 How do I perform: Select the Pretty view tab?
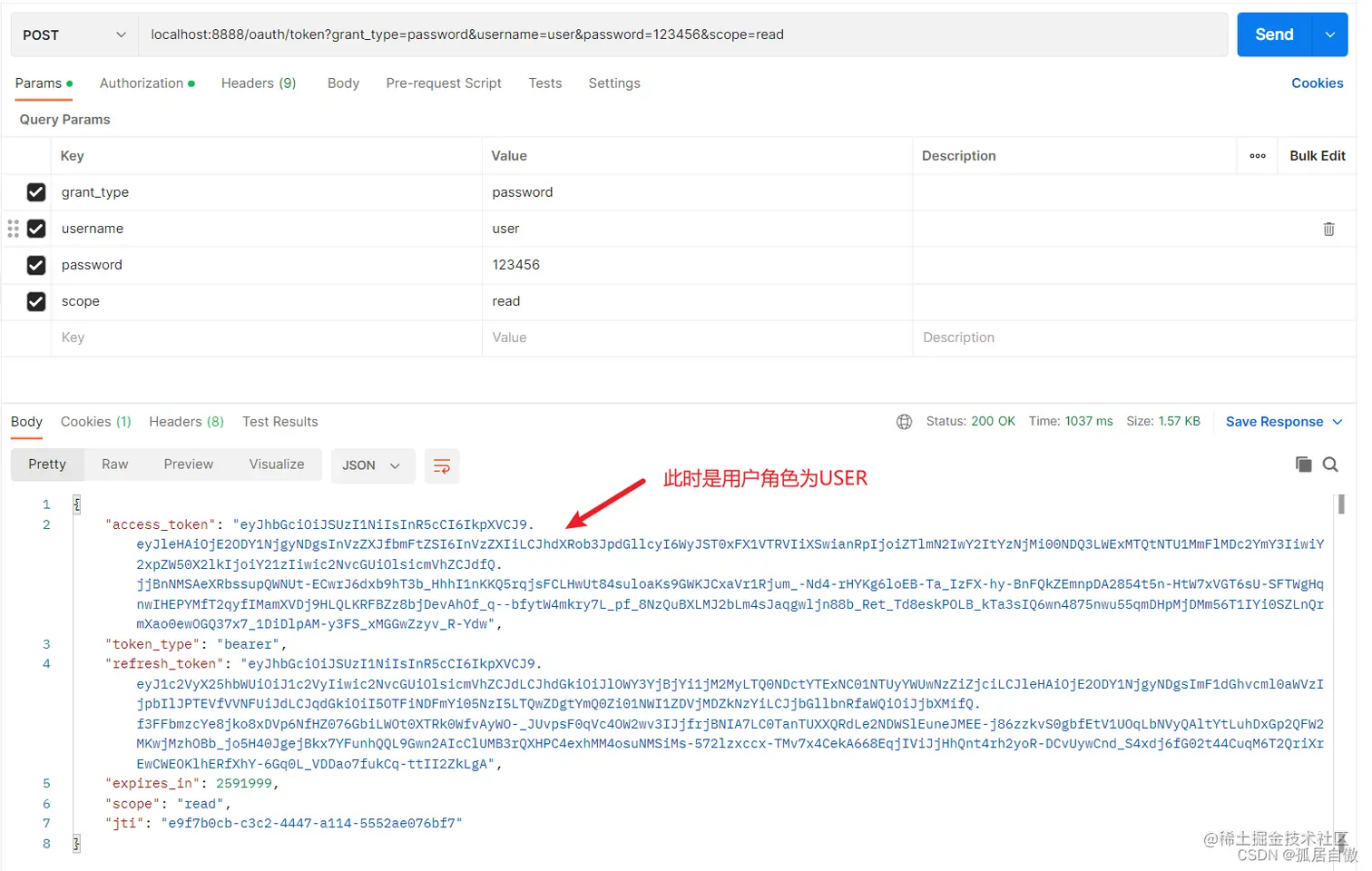[47, 465]
